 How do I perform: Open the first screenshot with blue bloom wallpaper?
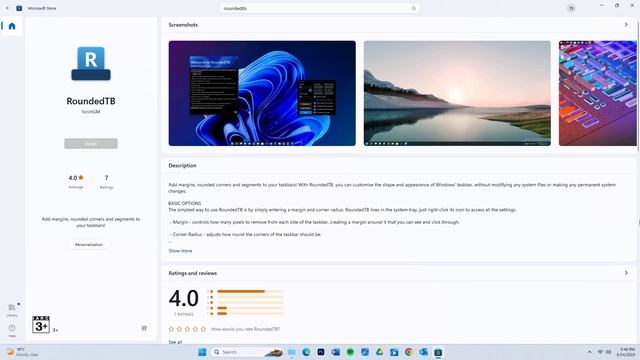click(x=262, y=93)
